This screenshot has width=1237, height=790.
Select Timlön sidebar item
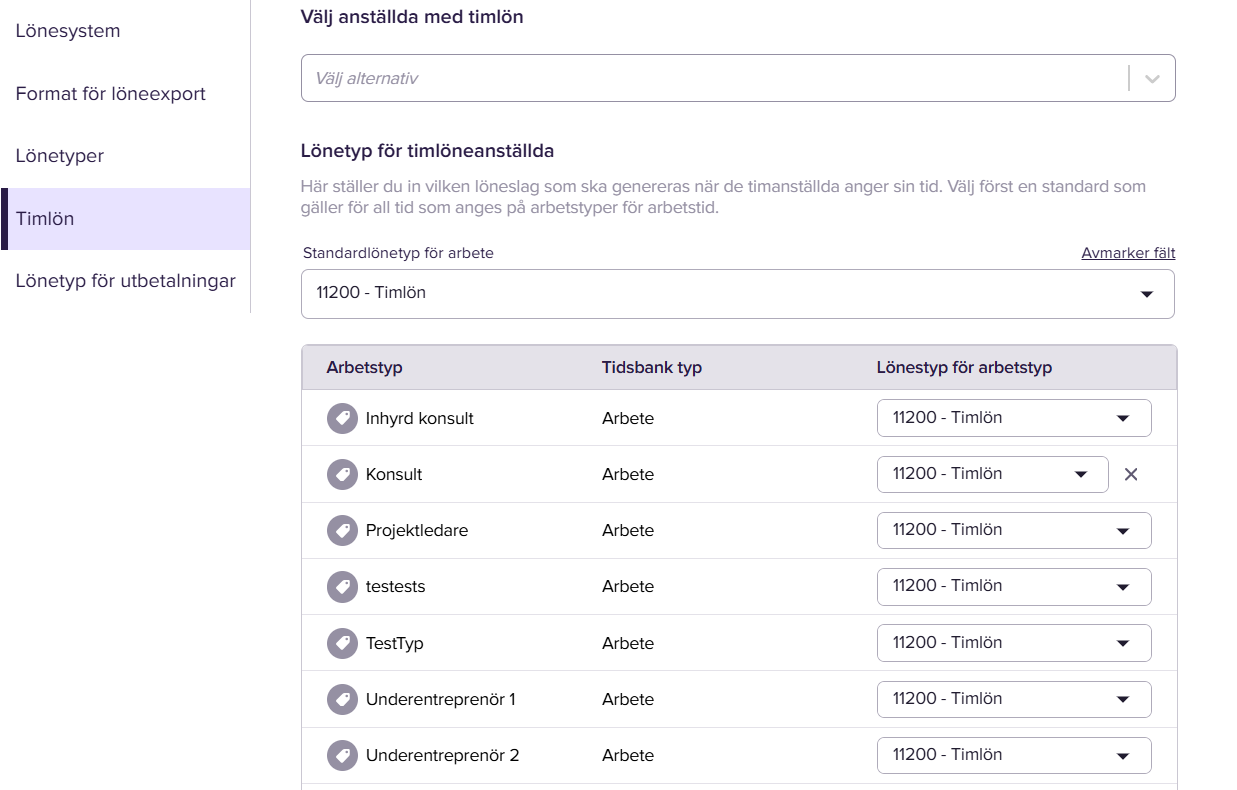point(126,219)
